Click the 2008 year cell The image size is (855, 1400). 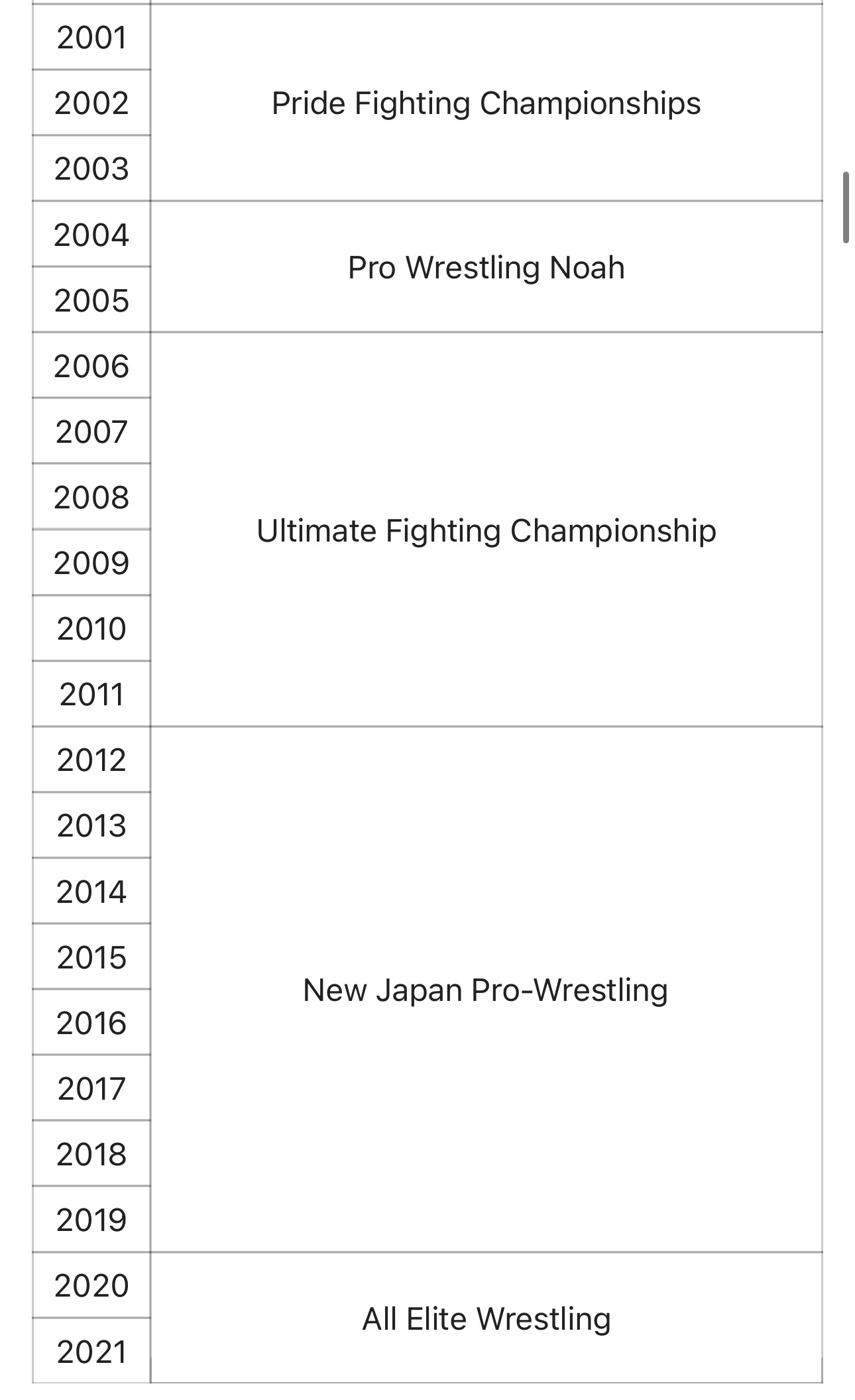click(91, 498)
